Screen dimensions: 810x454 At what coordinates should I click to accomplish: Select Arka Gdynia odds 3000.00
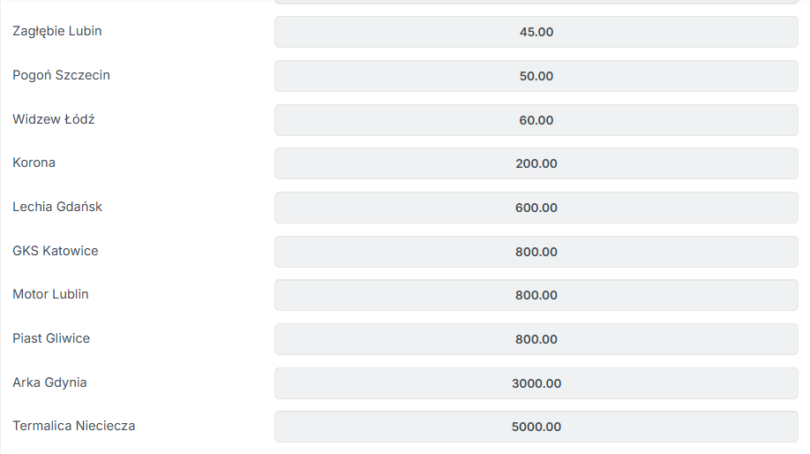536,383
